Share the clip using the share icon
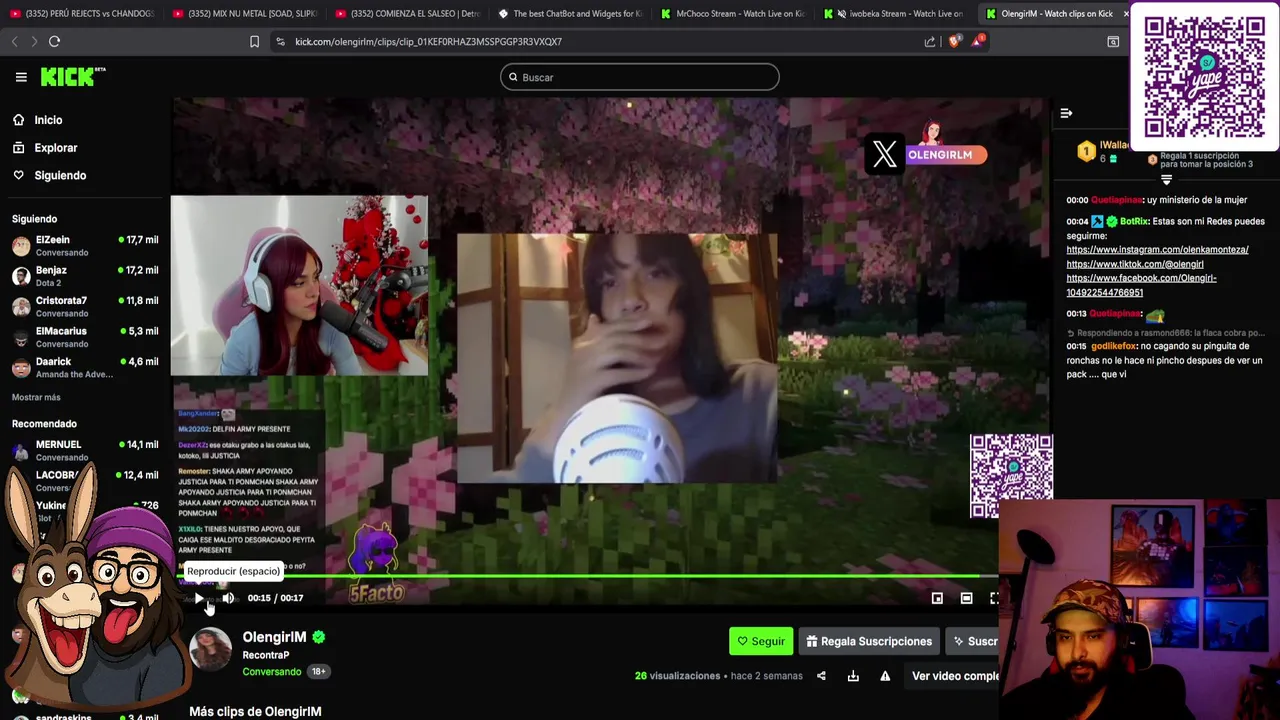This screenshot has height=720, width=1280. 821,676
